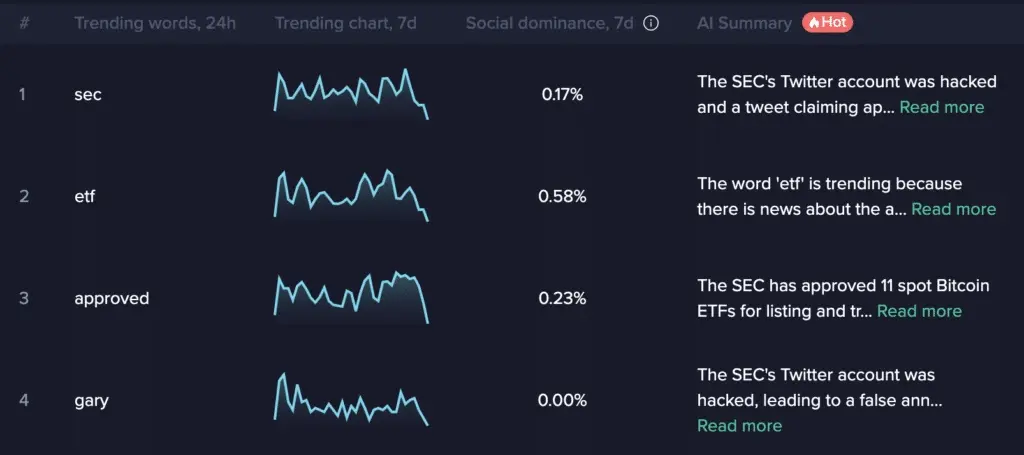Select the trending word 'gary'

[x=91, y=401]
